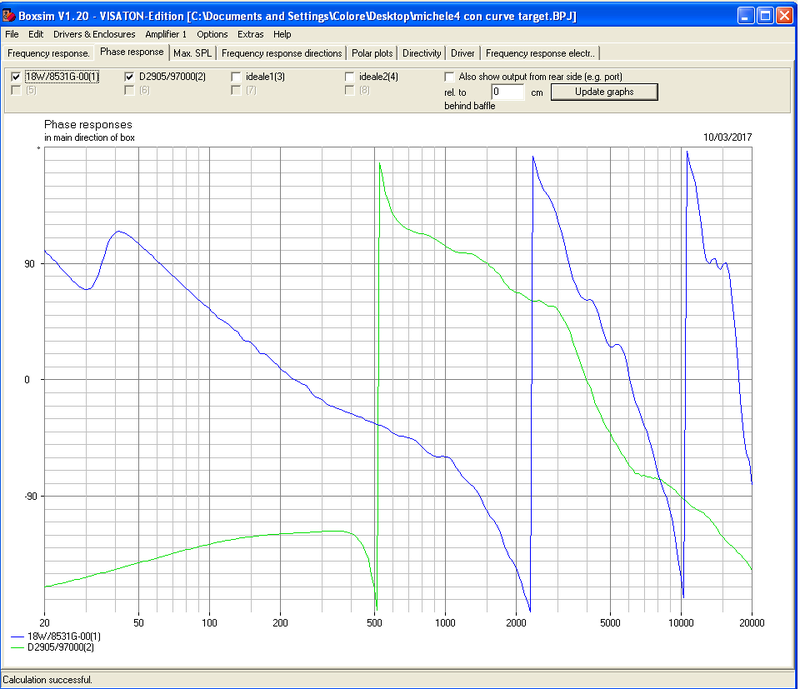Click 'Calculation successful.' status bar text
The width and height of the screenshot is (800, 689).
[x=47, y=680]
